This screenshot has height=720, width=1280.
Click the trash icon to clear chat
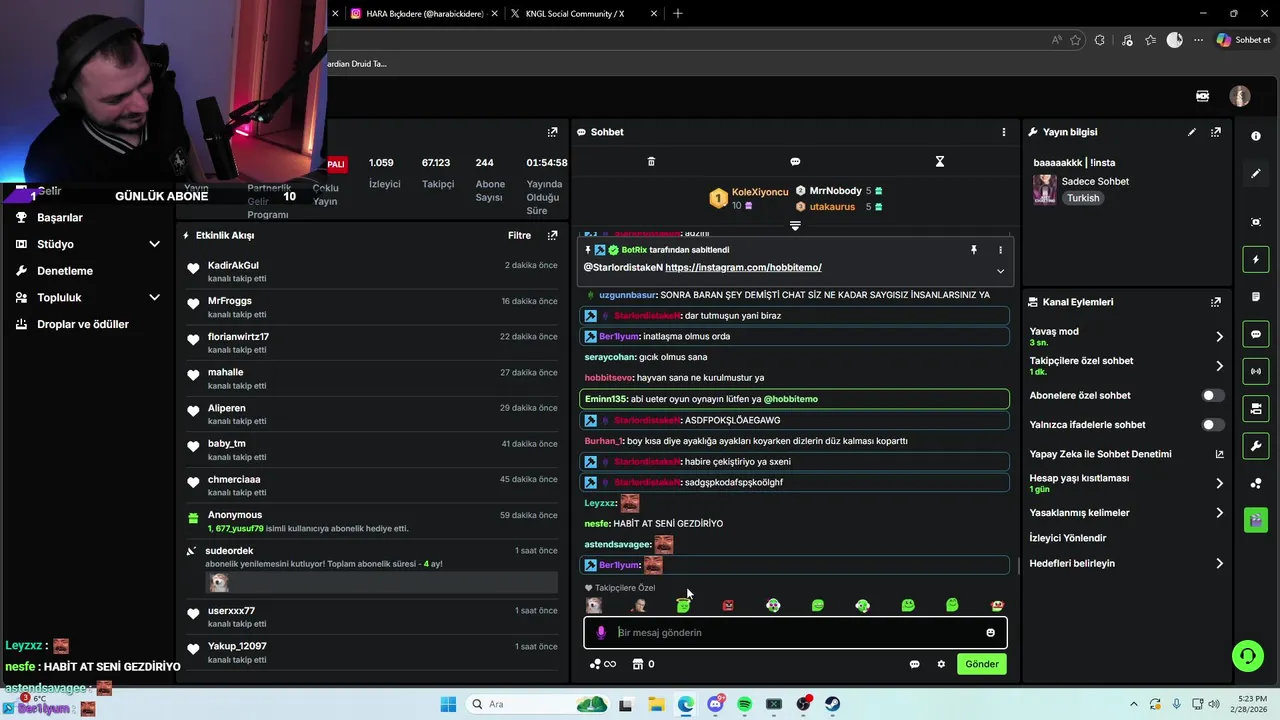point(651,161)
